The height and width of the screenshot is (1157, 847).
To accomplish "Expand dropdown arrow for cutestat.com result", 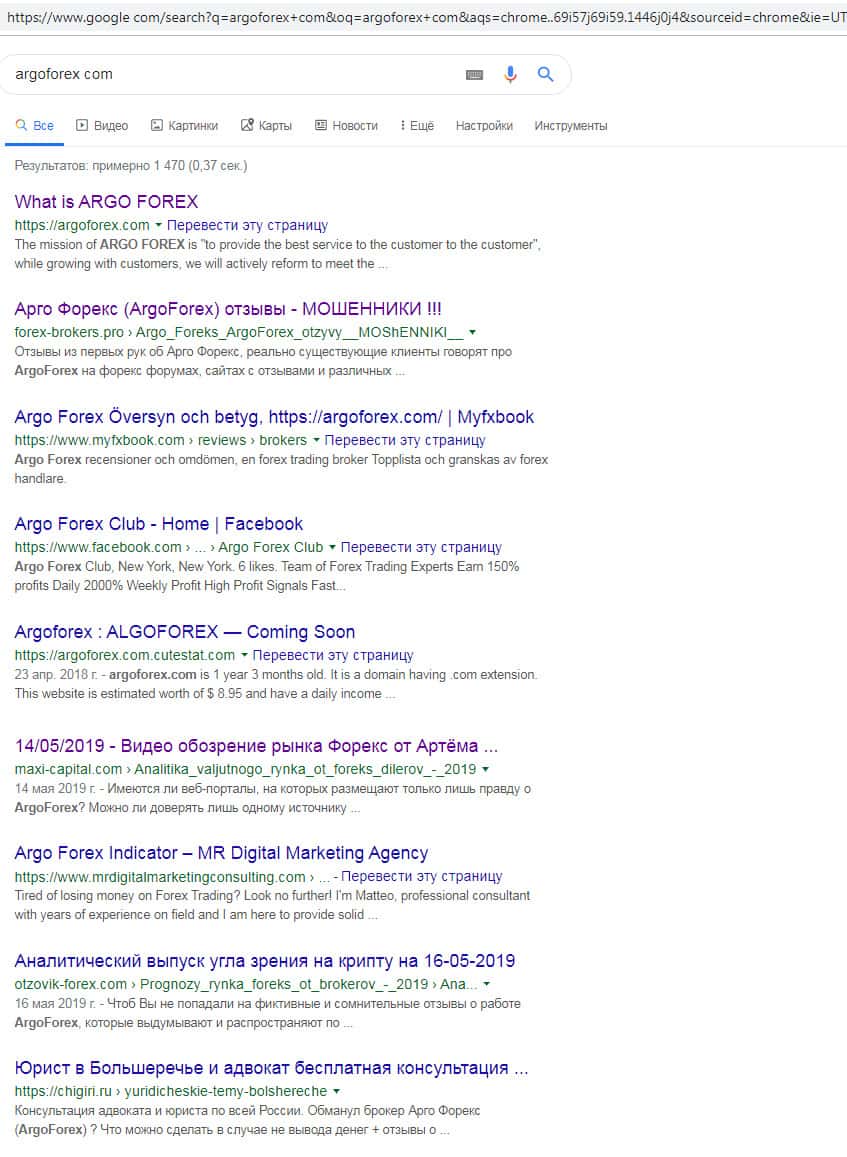I will 244,655.
